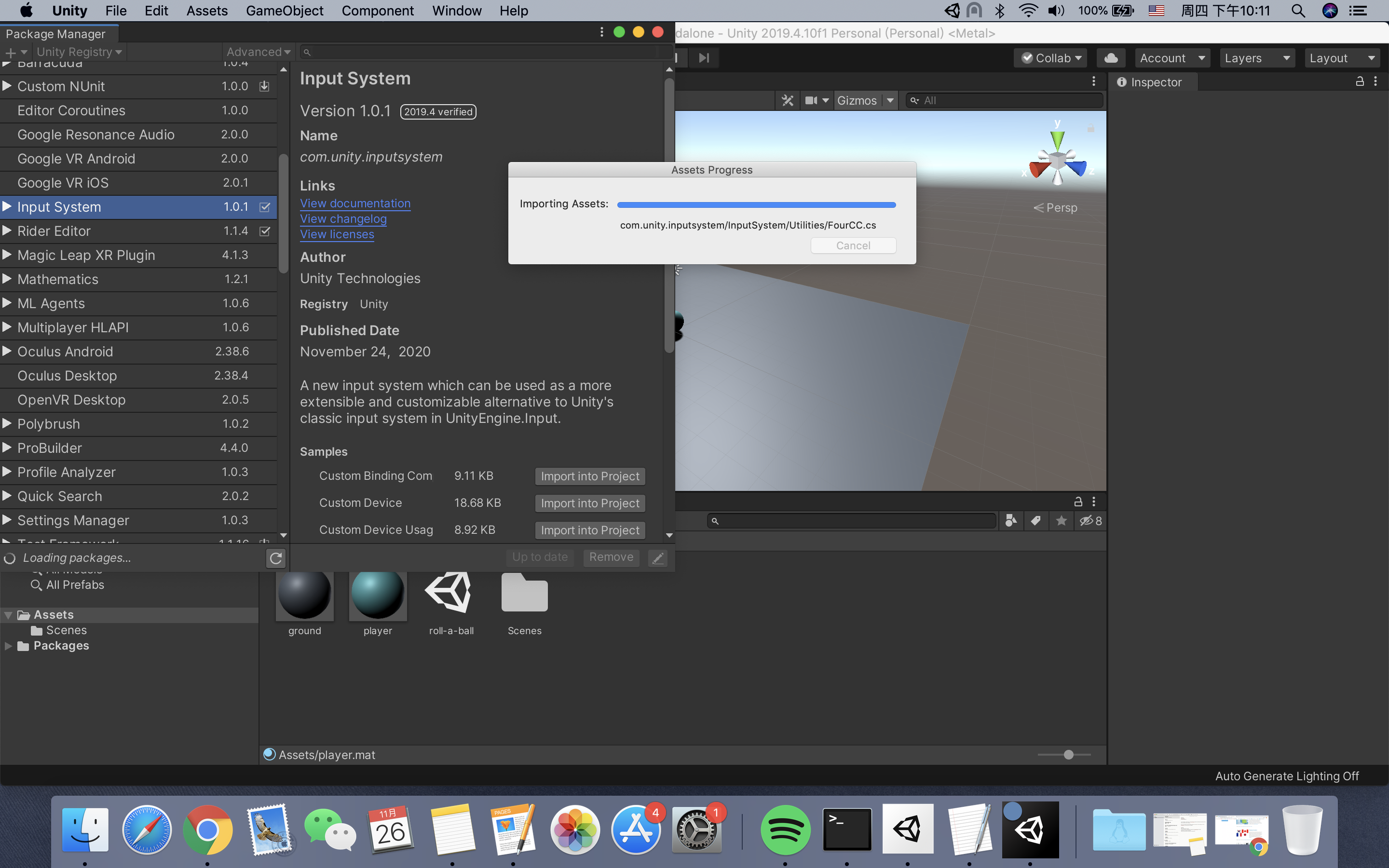The width and height of the screenshot is (1389, 868).
Task: Click the Search by Type icon
Action: tap(1011, 521)
